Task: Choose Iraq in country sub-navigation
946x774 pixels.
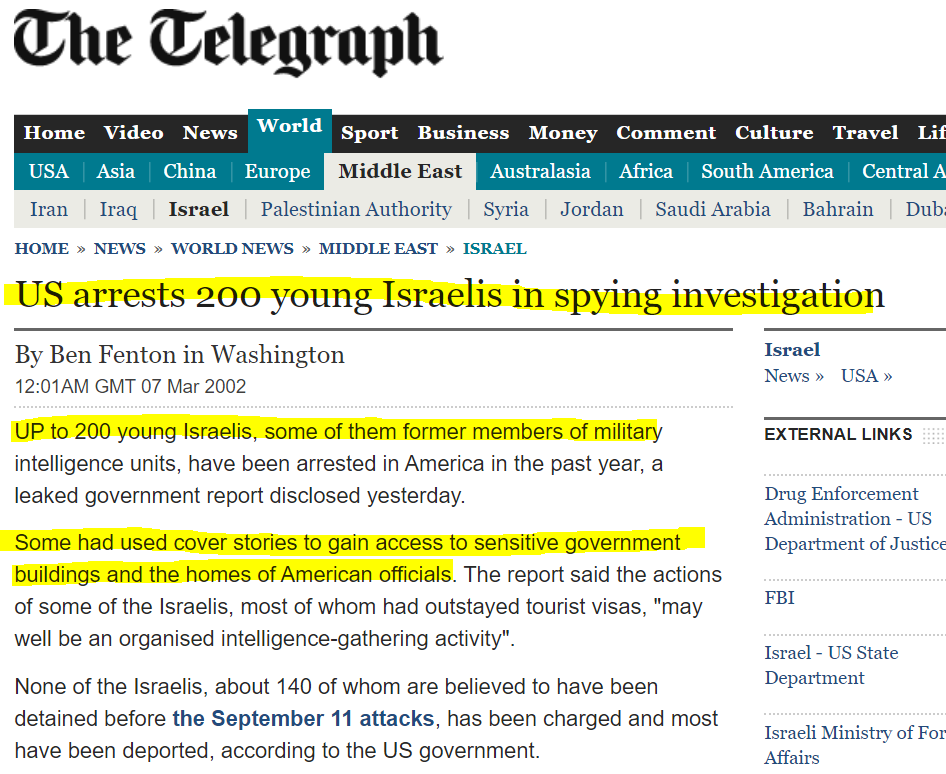Action: click(x=118, y=209)
